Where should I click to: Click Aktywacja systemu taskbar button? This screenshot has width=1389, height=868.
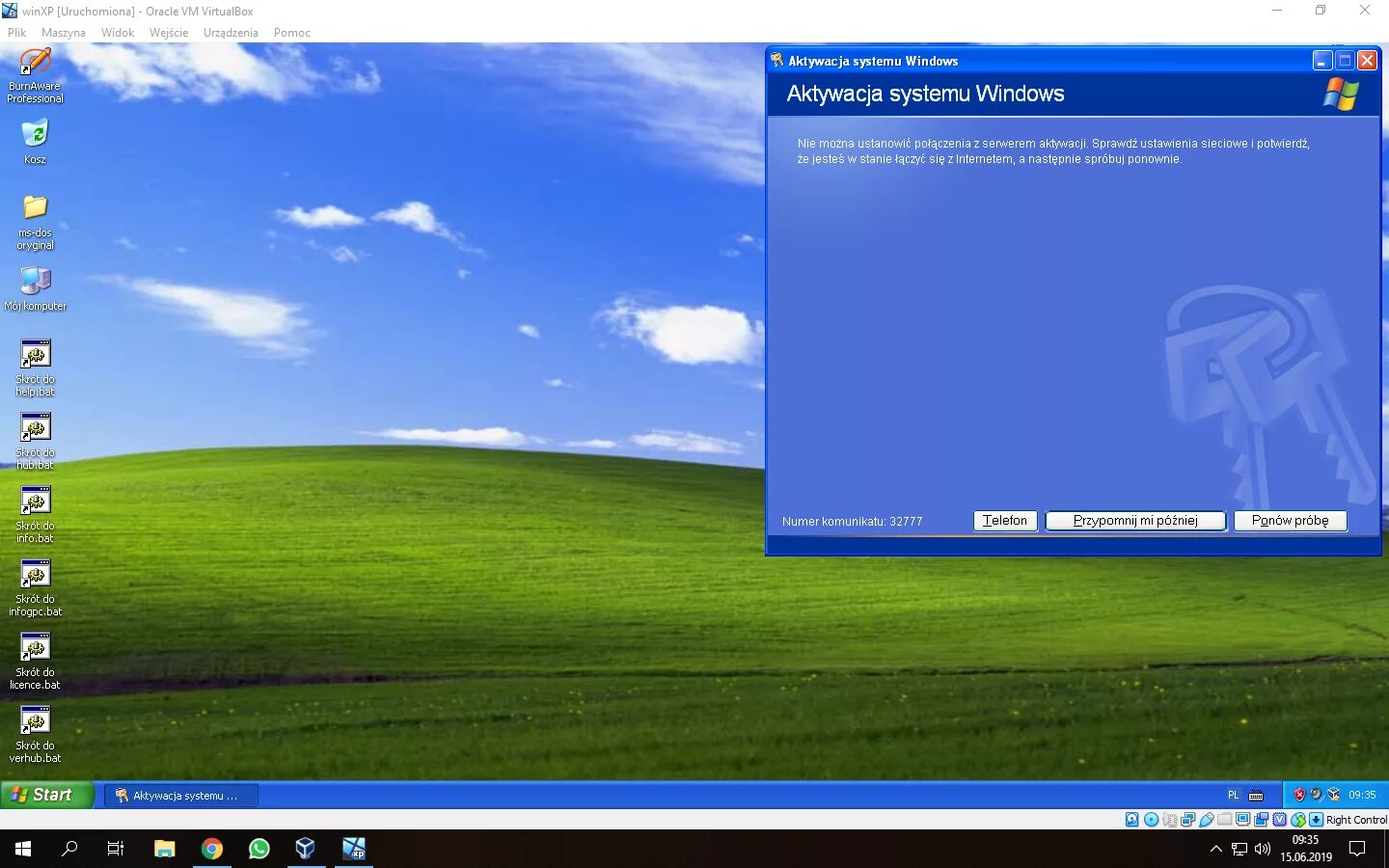tap(181, 796)
